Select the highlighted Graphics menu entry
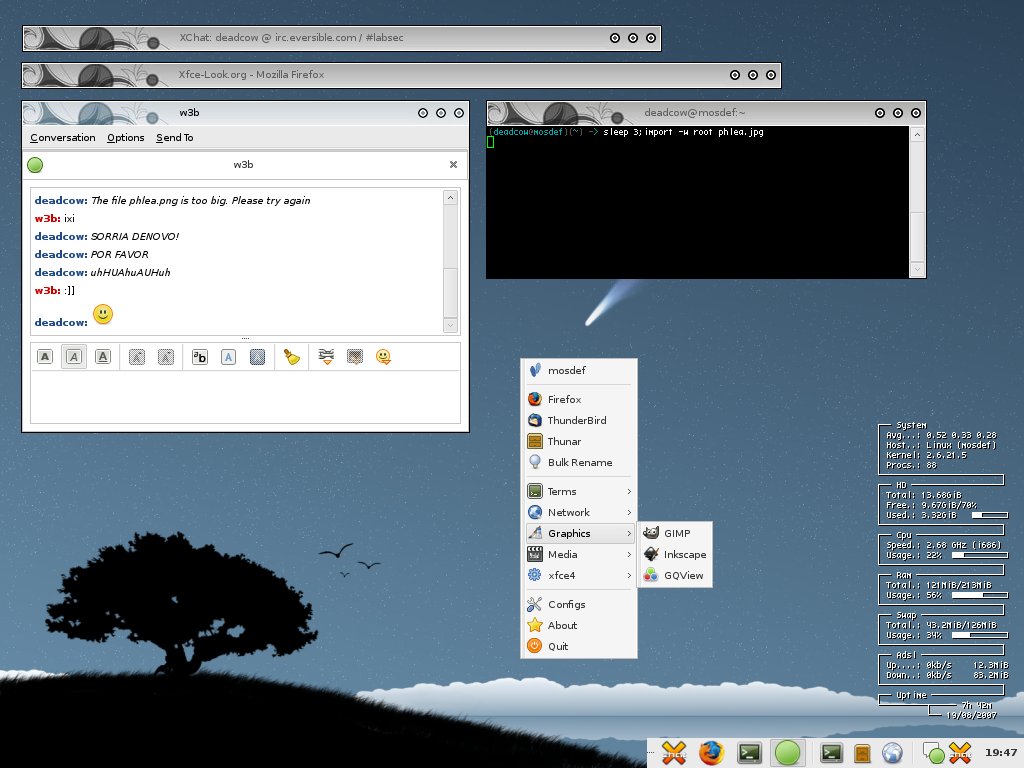The image size is (1024, 768). pyautogui.click(x=579, y=533)
